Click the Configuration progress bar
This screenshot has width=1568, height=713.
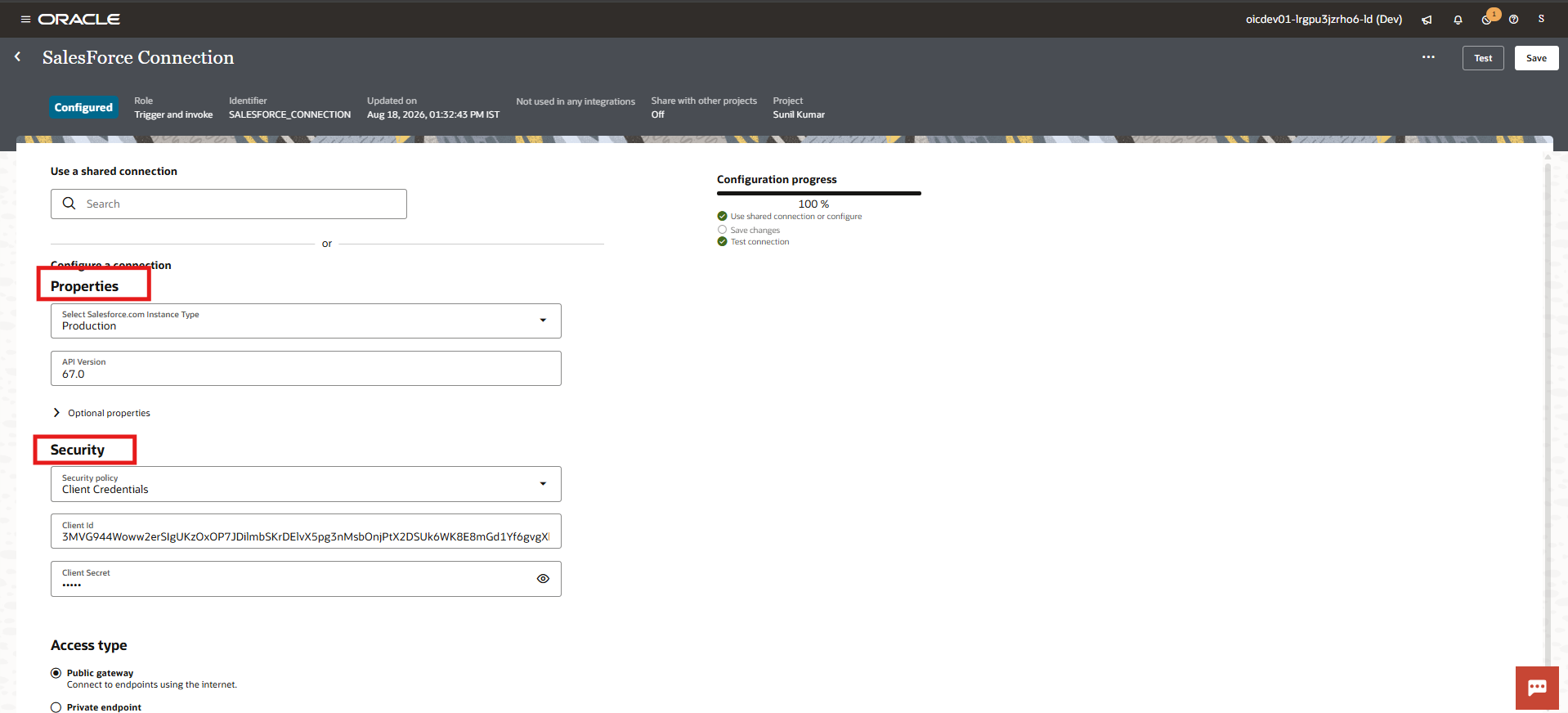click(819, 193)
